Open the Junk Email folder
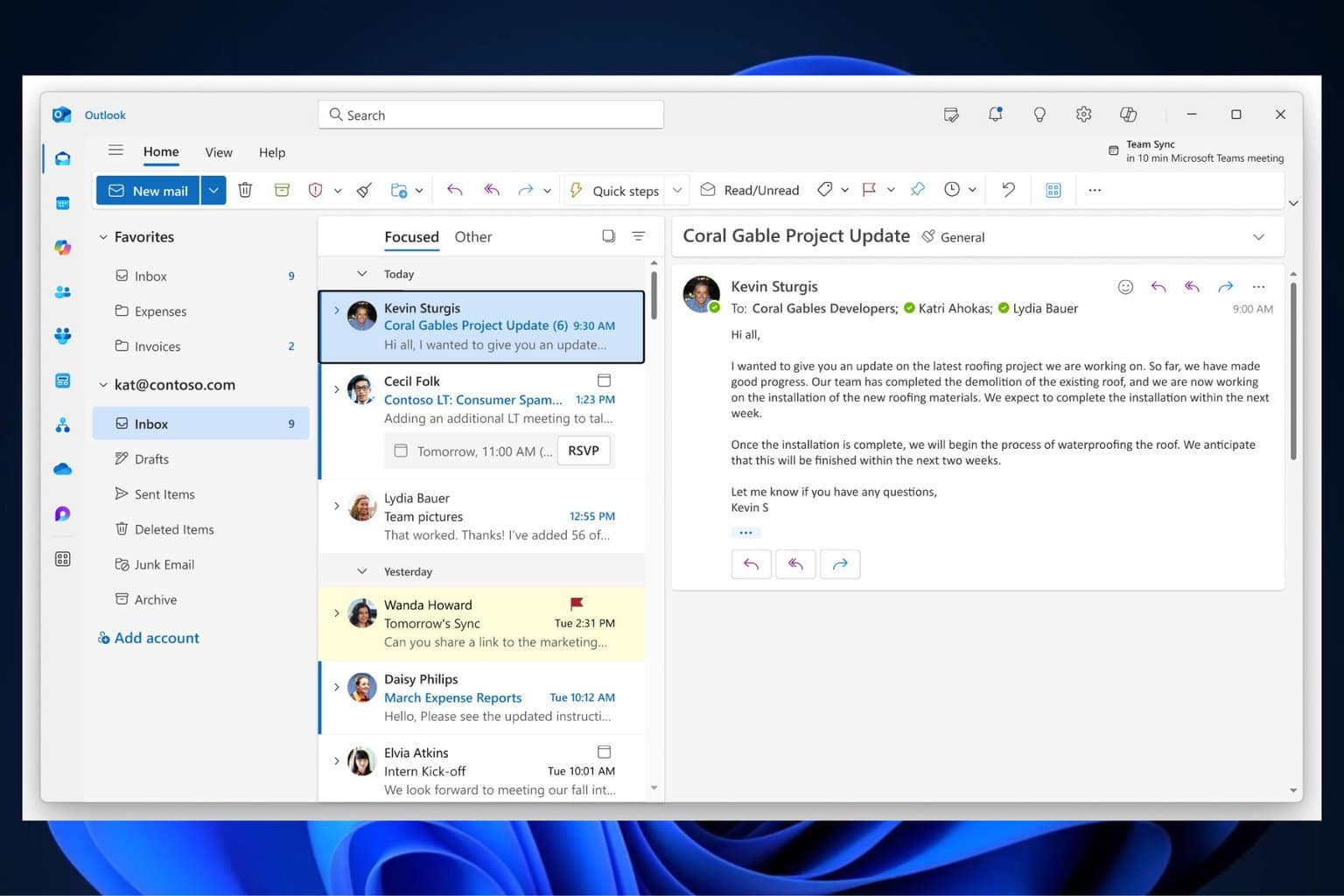This screenshot has height=896, width=1344. click(201, 564)
